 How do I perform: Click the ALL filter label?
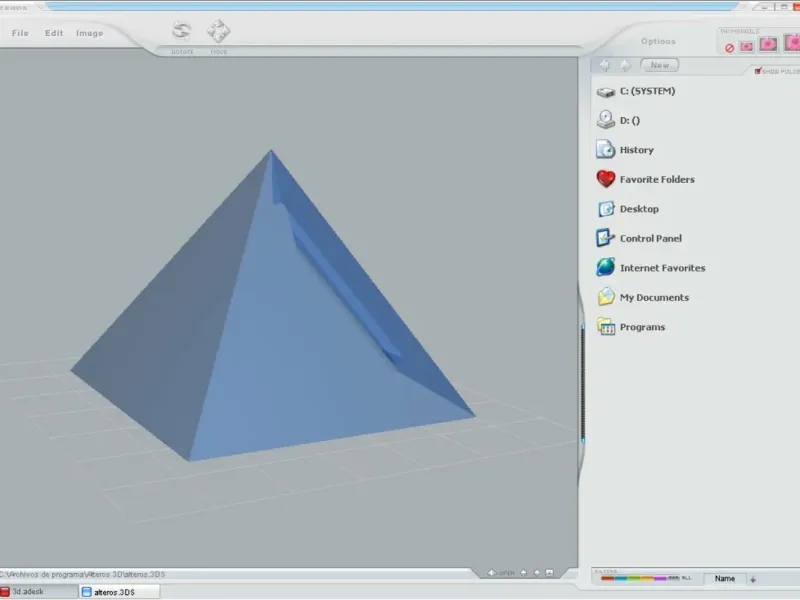pyautogui.click(x=686, y=578)
